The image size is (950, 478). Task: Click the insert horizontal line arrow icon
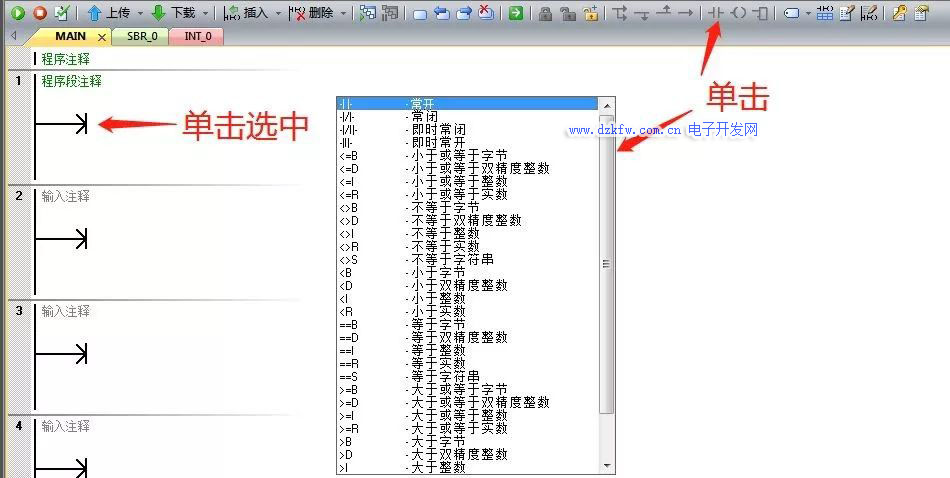pyautogui.click(x=685, y=13)
